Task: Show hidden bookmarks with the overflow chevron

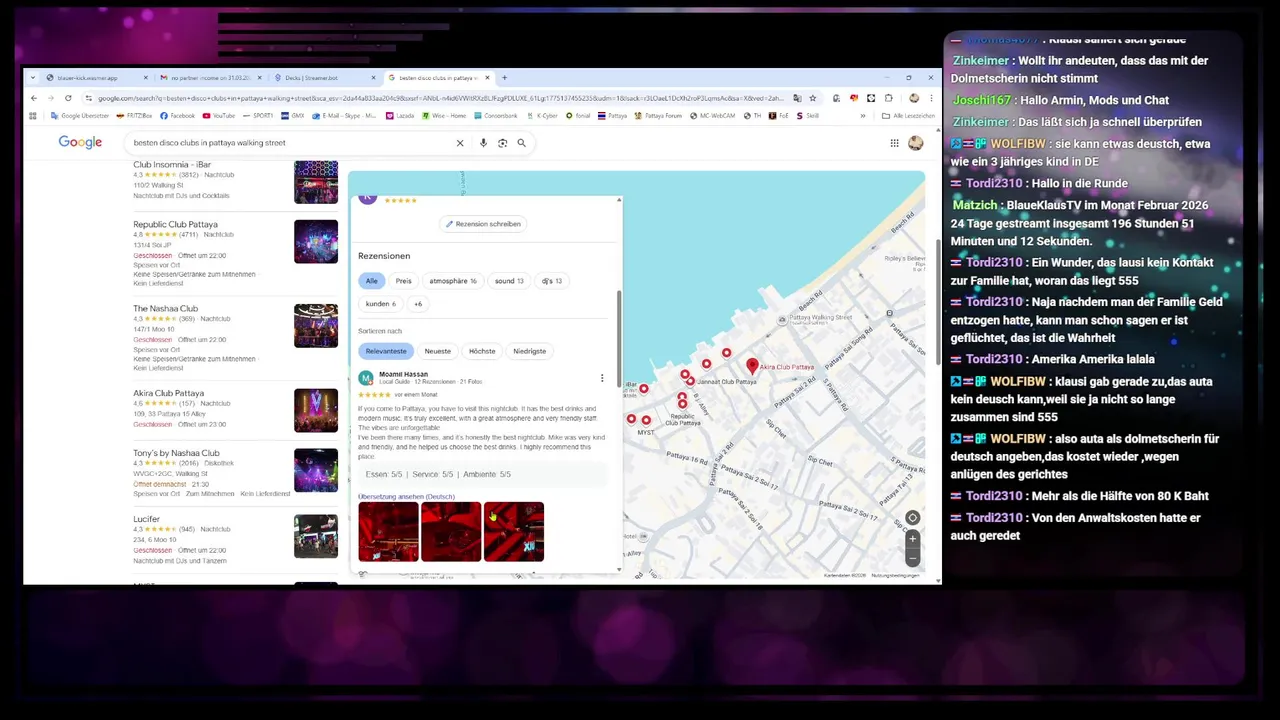Action: pyautogui.click(x=862, y=116)
